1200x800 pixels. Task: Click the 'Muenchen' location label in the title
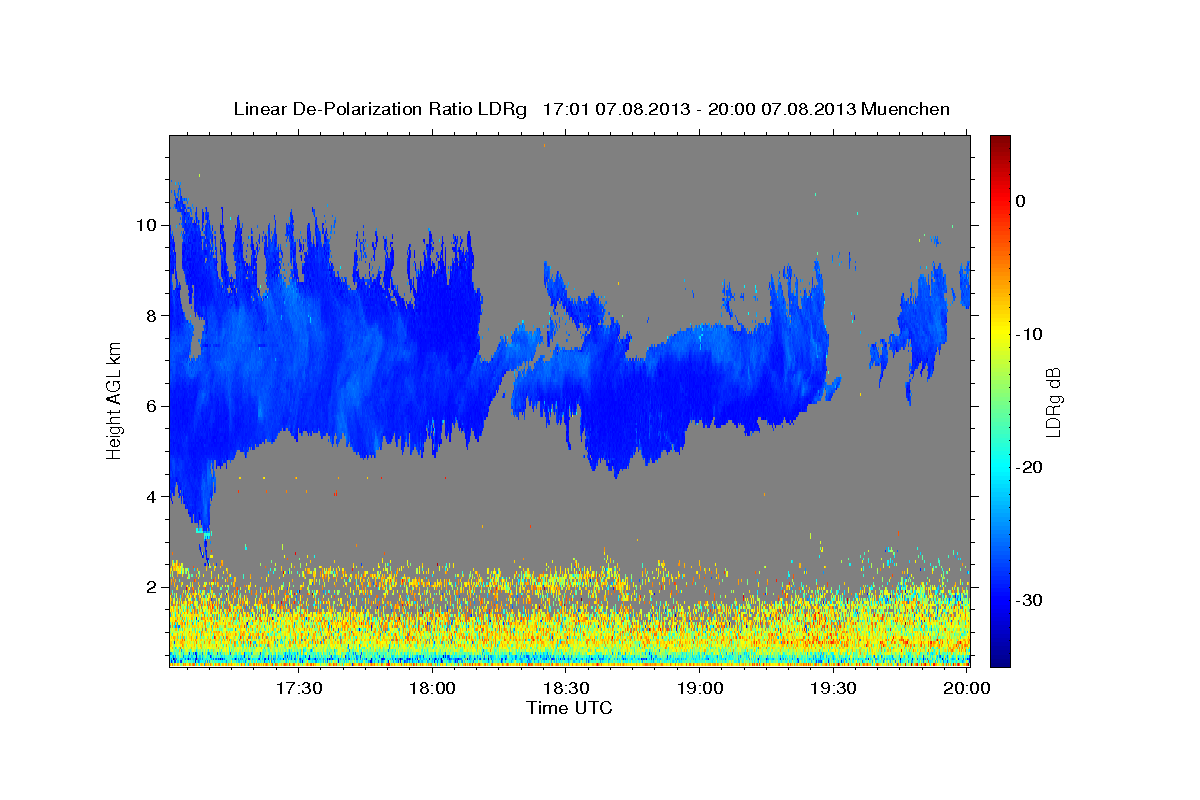(907, 109)
